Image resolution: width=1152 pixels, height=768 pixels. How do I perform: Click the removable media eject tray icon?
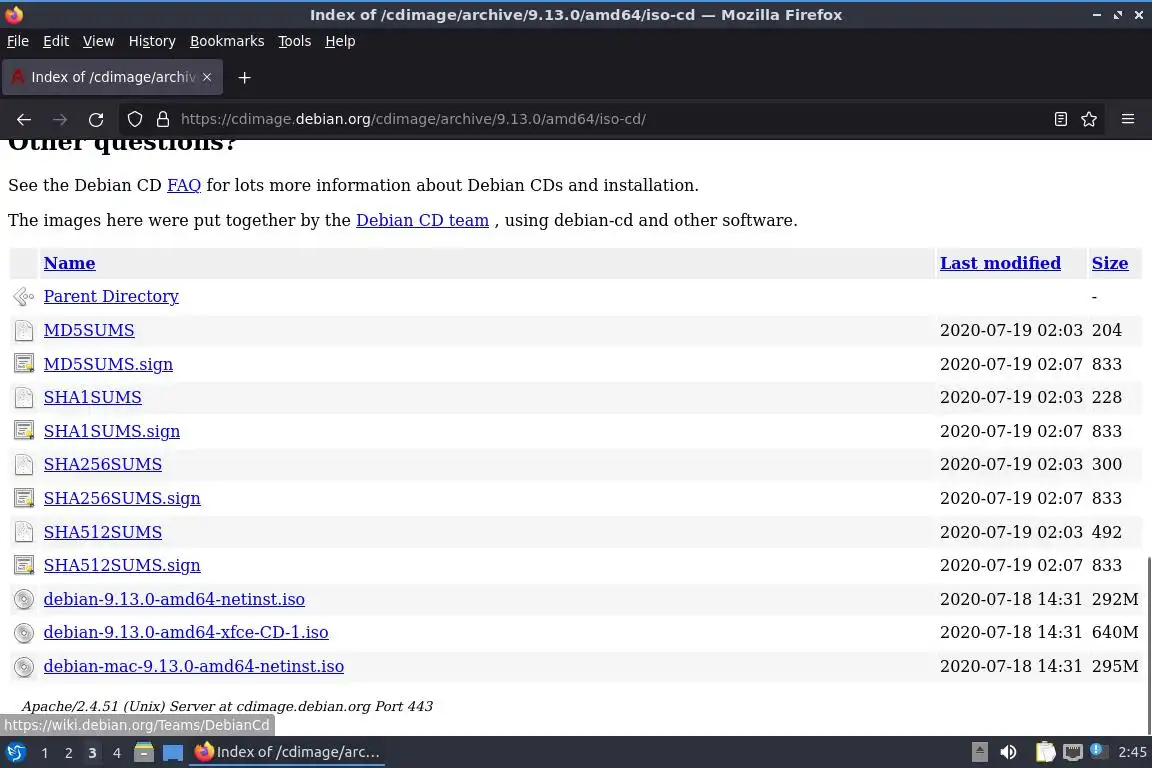(979, 752)
